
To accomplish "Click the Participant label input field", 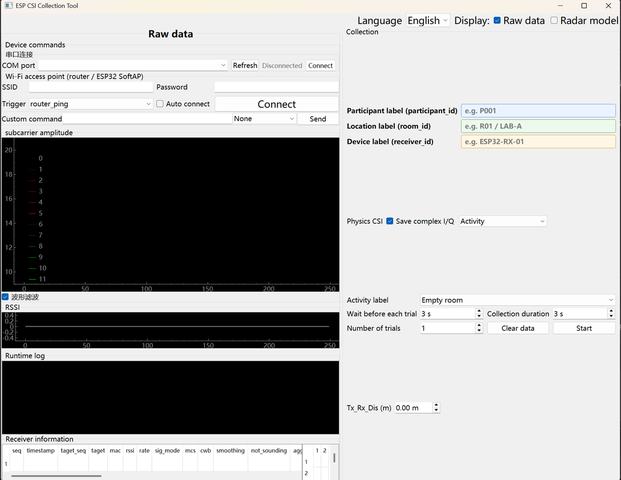I will pos(538,110).
